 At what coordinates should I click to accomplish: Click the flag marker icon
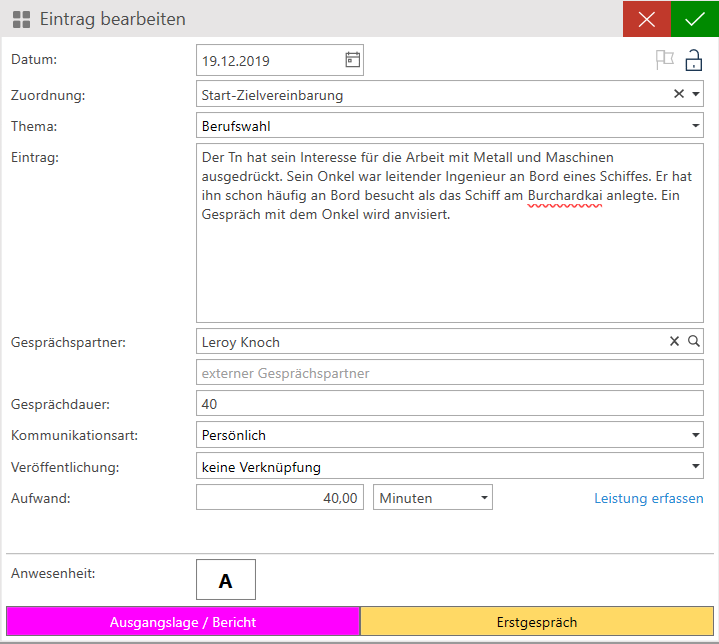pyautogui.click(x=664, y=60)
